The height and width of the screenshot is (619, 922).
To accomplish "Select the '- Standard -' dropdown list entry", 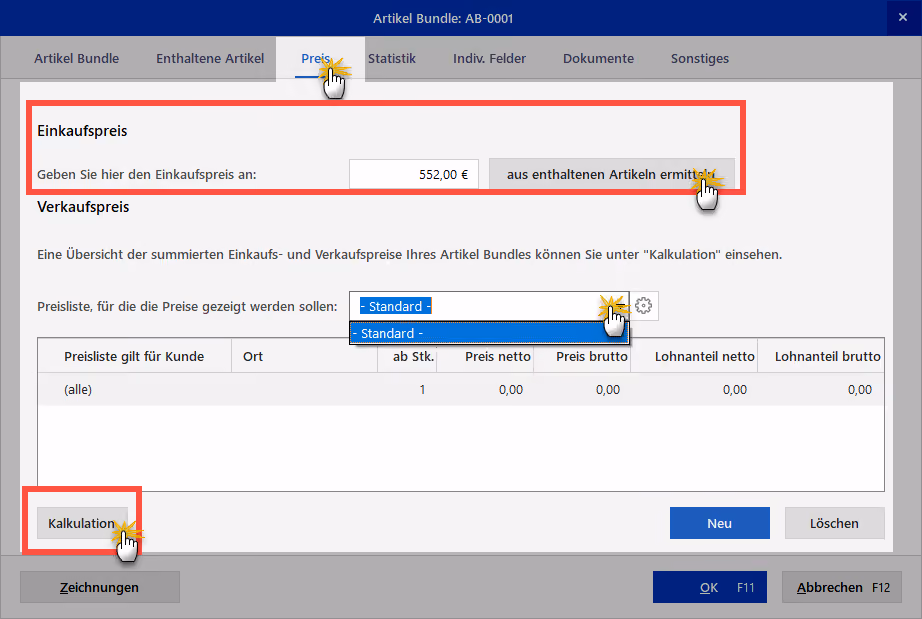I will coord(489,333).
